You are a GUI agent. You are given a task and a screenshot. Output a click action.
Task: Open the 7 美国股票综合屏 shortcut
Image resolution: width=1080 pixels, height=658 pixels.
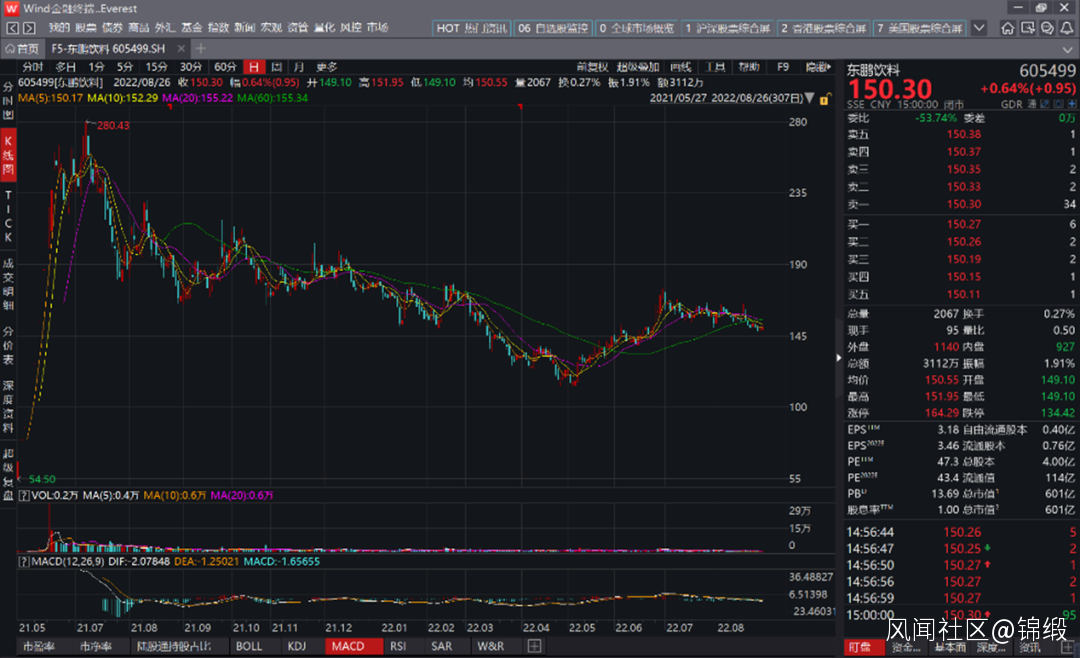coord(920,28)
